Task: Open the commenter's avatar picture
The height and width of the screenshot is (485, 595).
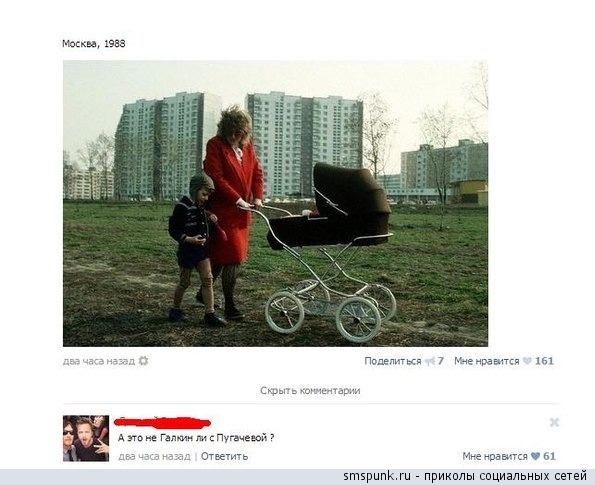Action: click(86, 438)
